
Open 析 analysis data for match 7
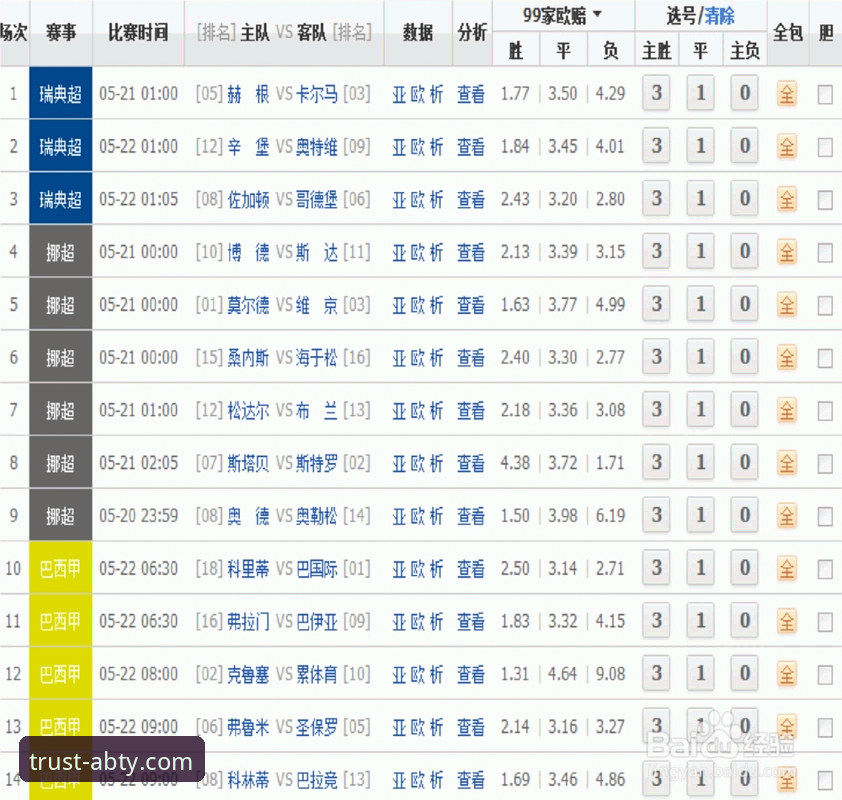(437, 411)
